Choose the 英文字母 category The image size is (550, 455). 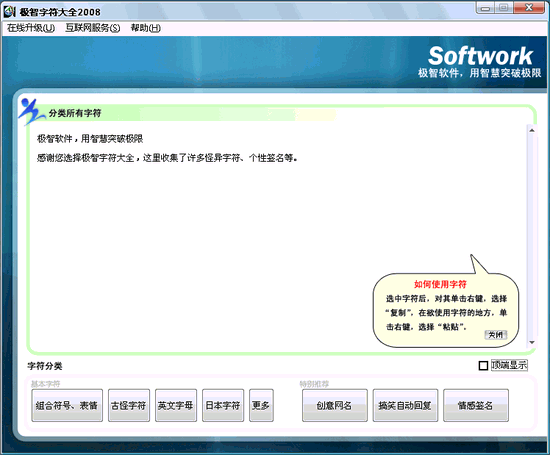176,405
